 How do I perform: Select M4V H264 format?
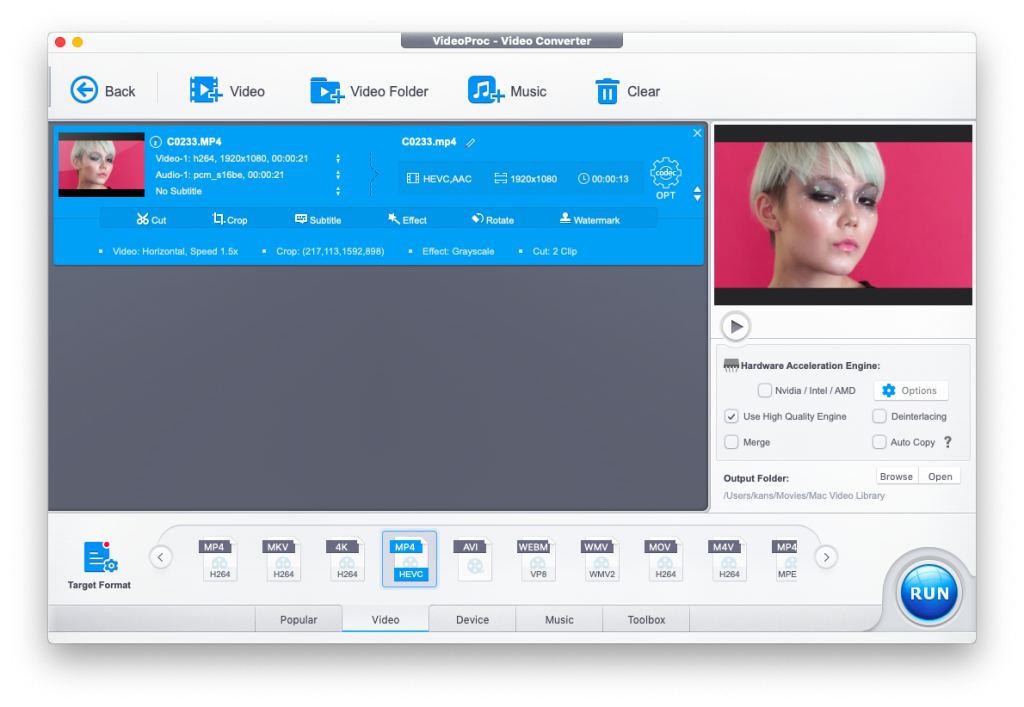(x=728, y=560)
